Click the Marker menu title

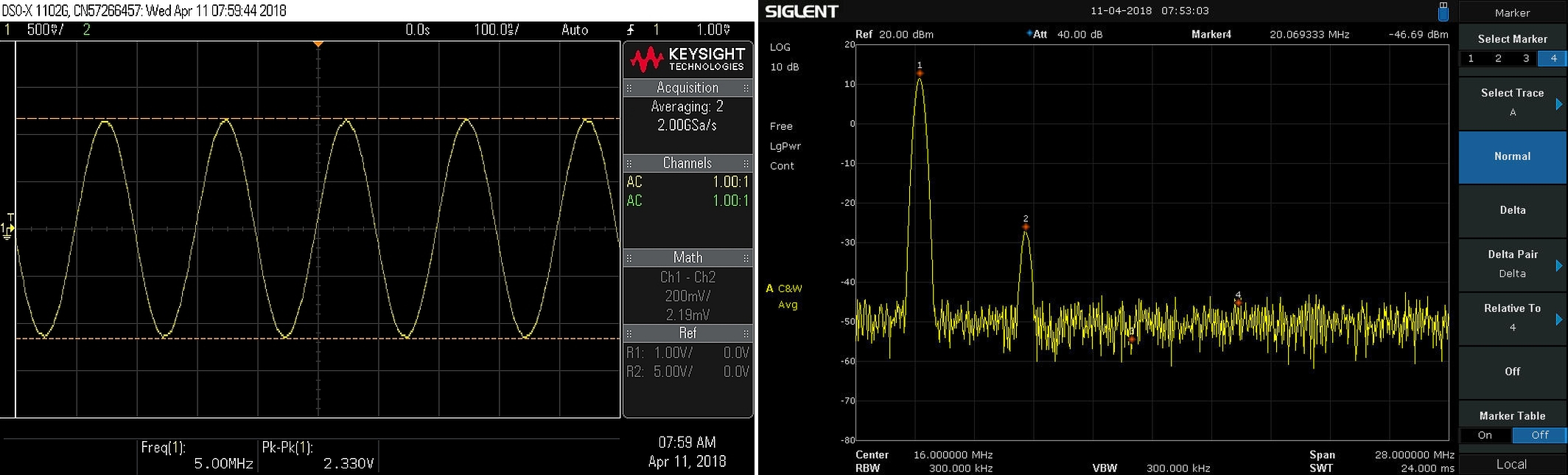[x=1513, y=13]
